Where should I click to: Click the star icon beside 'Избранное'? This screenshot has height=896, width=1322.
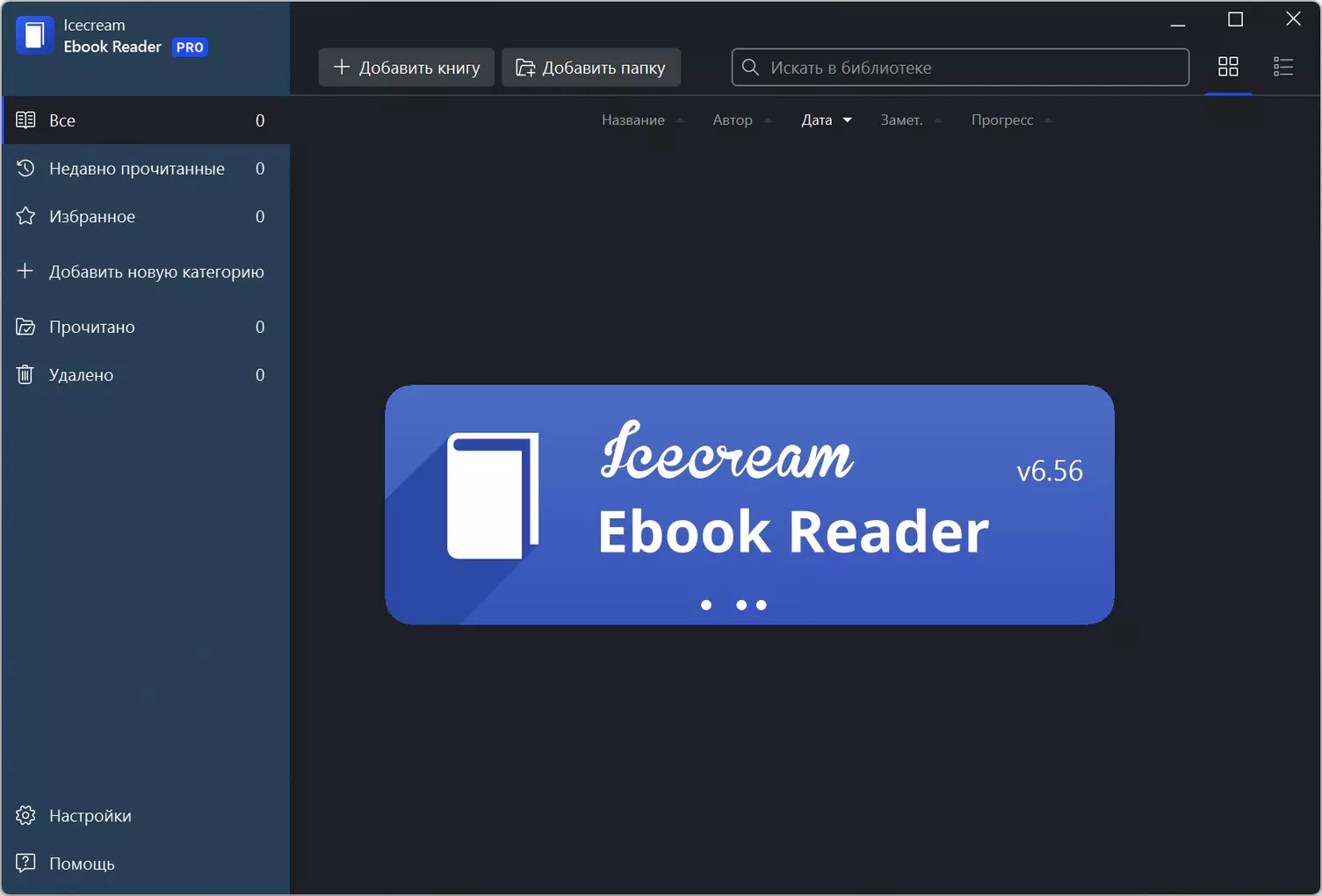25,216
